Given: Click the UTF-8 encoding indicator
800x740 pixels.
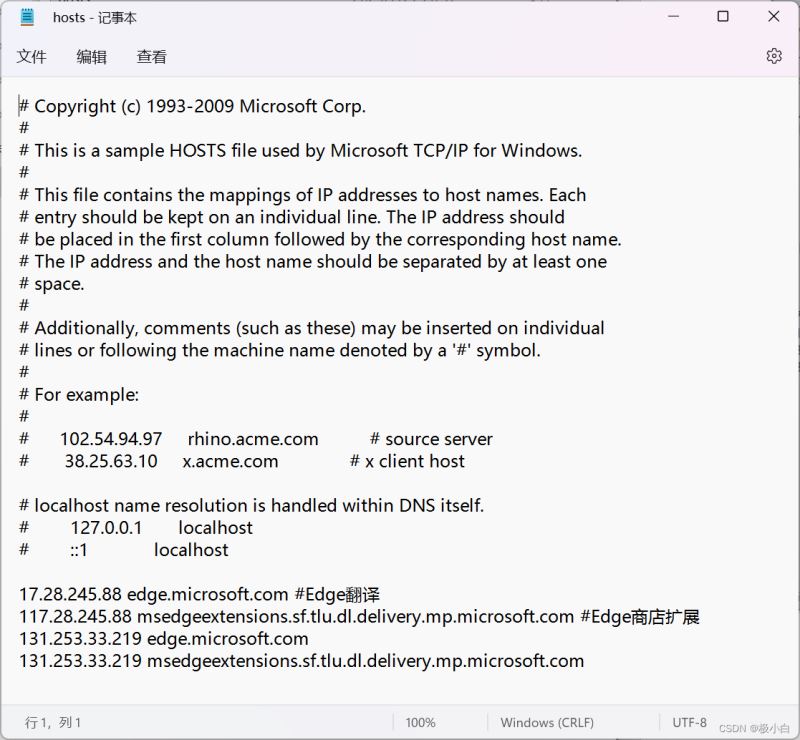Looking at the screenshot, I should pos(690,722).
